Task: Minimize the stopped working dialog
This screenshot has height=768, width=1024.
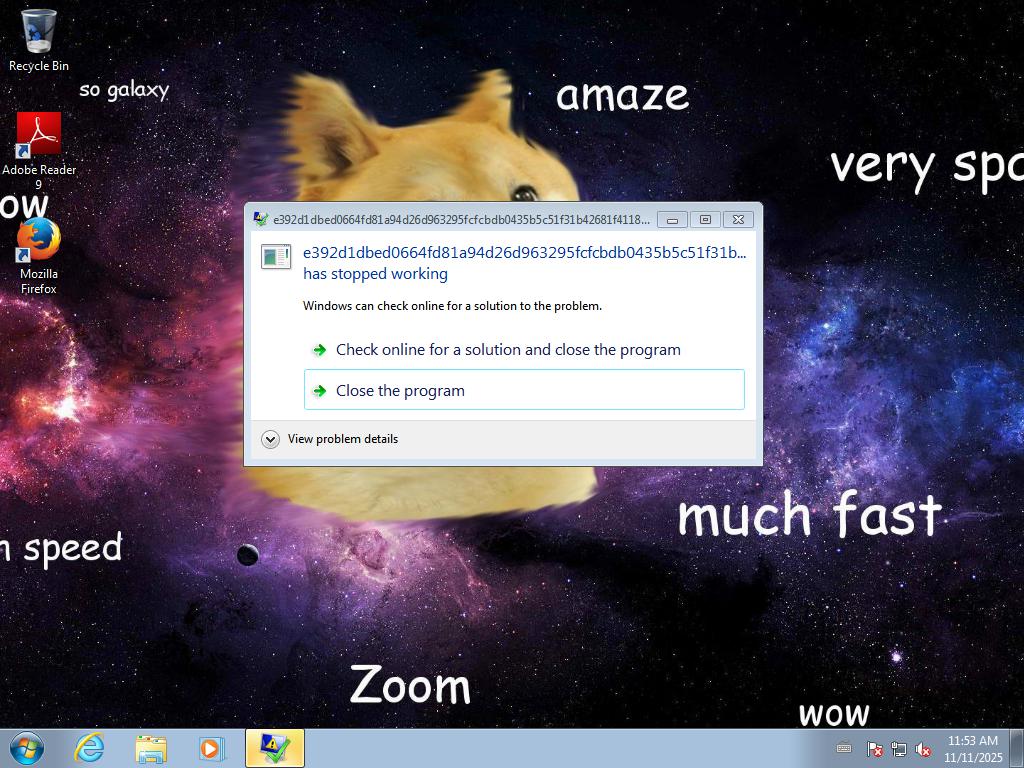Action: 672,220
